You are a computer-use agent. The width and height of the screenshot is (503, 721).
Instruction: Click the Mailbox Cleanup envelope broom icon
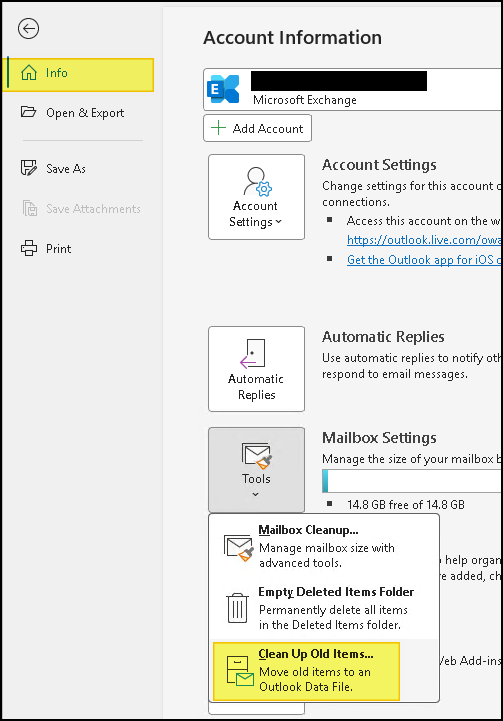239,547
